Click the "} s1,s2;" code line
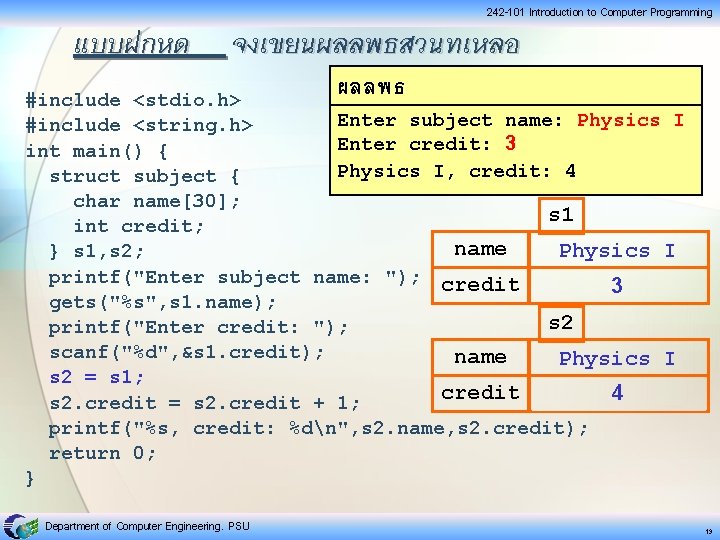The height and width of the screenshot is (540, 720). tap(97, 252)
